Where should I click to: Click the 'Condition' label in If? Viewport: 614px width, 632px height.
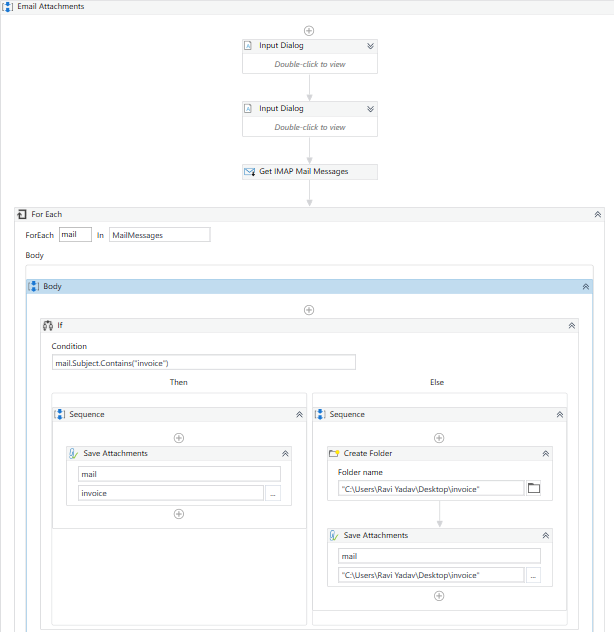[69, 346]
